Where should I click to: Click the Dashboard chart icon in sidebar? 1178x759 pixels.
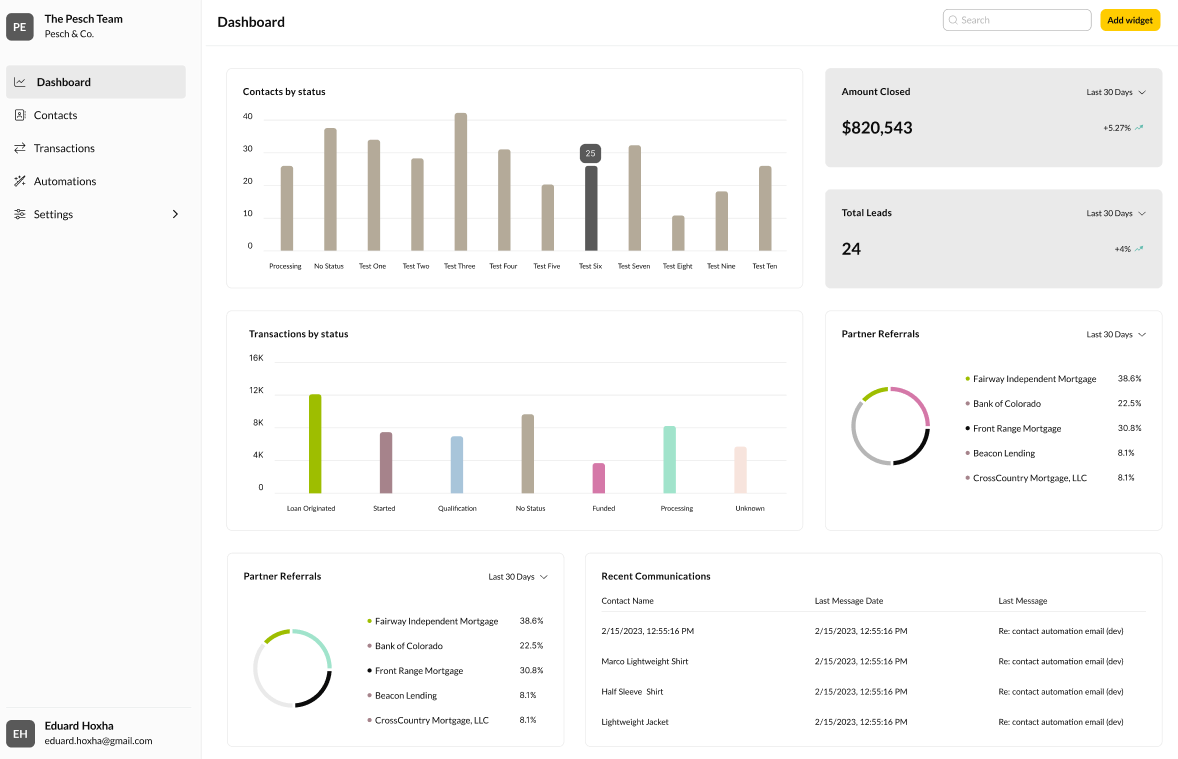[x=20, y=82]
